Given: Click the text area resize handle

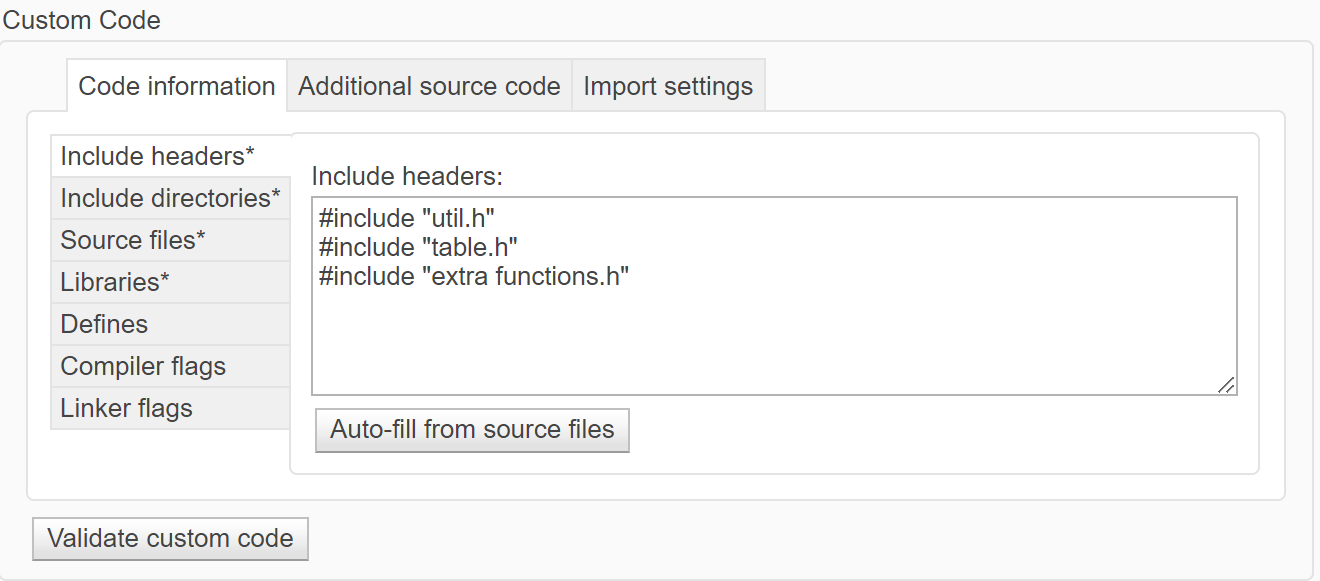Looking at the screenshot, I should point(1226,385).
